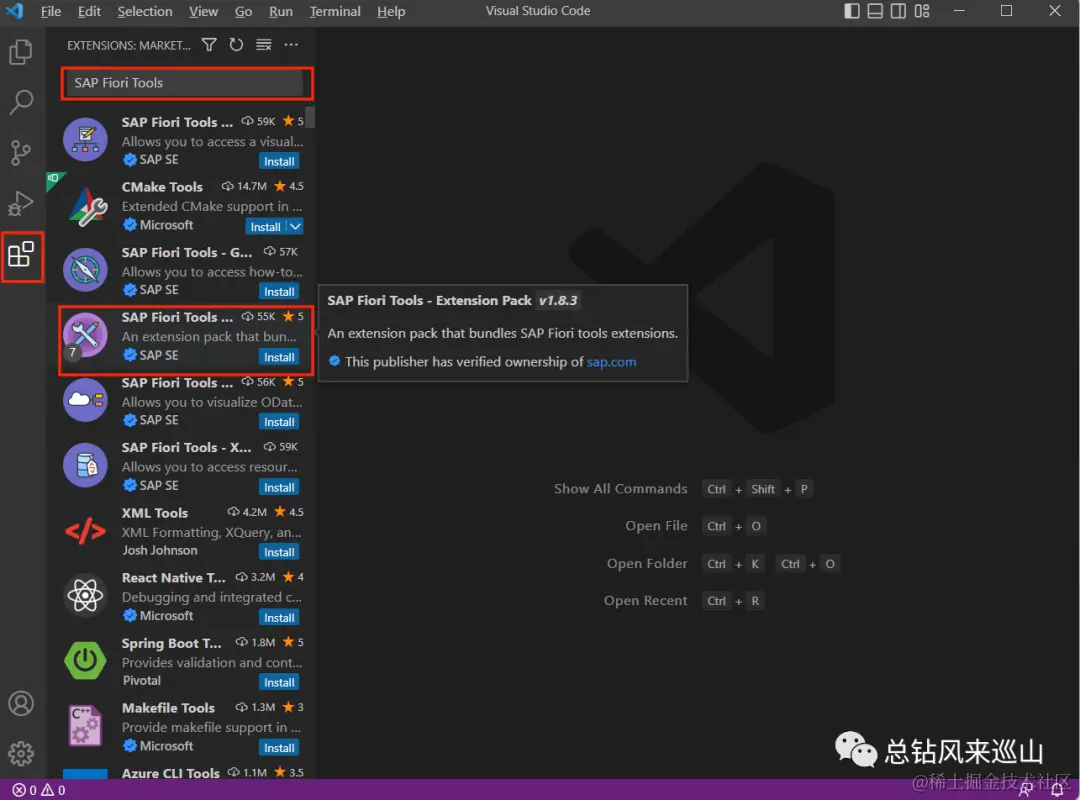Click SAP Fiori Tools Extension Pack icon
Viewport: 1080px width, 800px height.
pos(85,335)
